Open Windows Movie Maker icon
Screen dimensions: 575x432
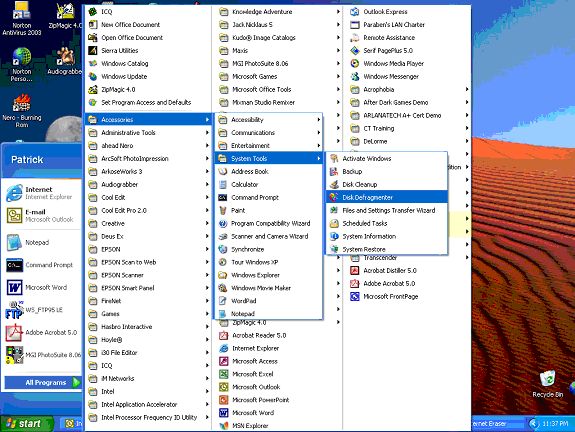click(223, 288)
